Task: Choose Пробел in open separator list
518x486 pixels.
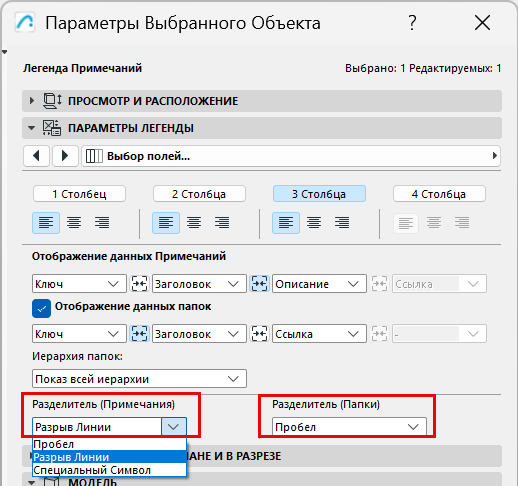Action: pos(109,444)
